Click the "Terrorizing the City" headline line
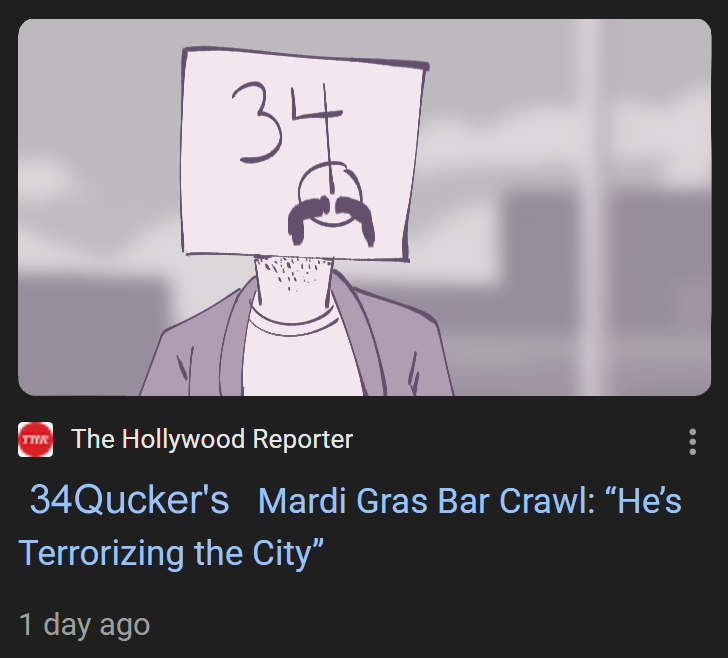This screenshot has height=658, width=728. click(170, 553)
